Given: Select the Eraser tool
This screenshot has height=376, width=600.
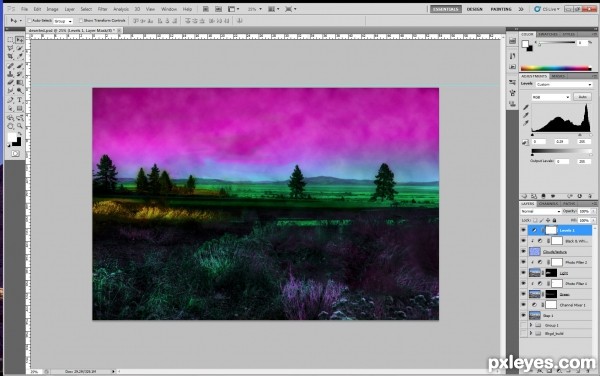Looking at the screenshot, I should coord(10,82).
